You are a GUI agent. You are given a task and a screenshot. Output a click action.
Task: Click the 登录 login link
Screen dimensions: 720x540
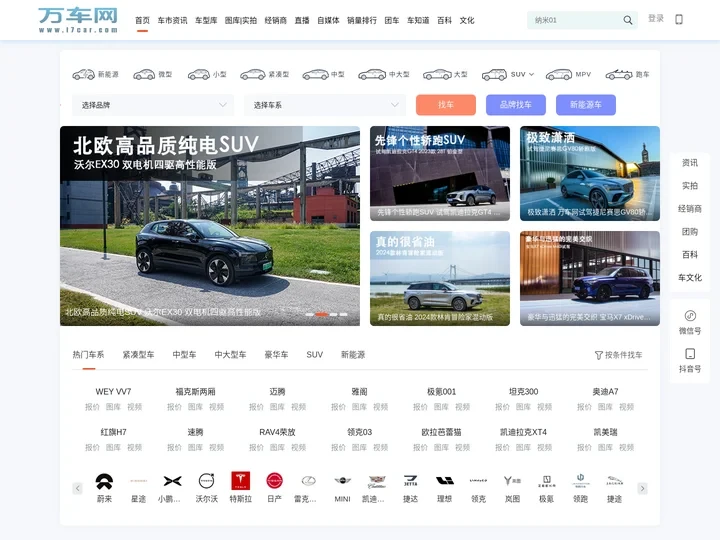[656, 18]
